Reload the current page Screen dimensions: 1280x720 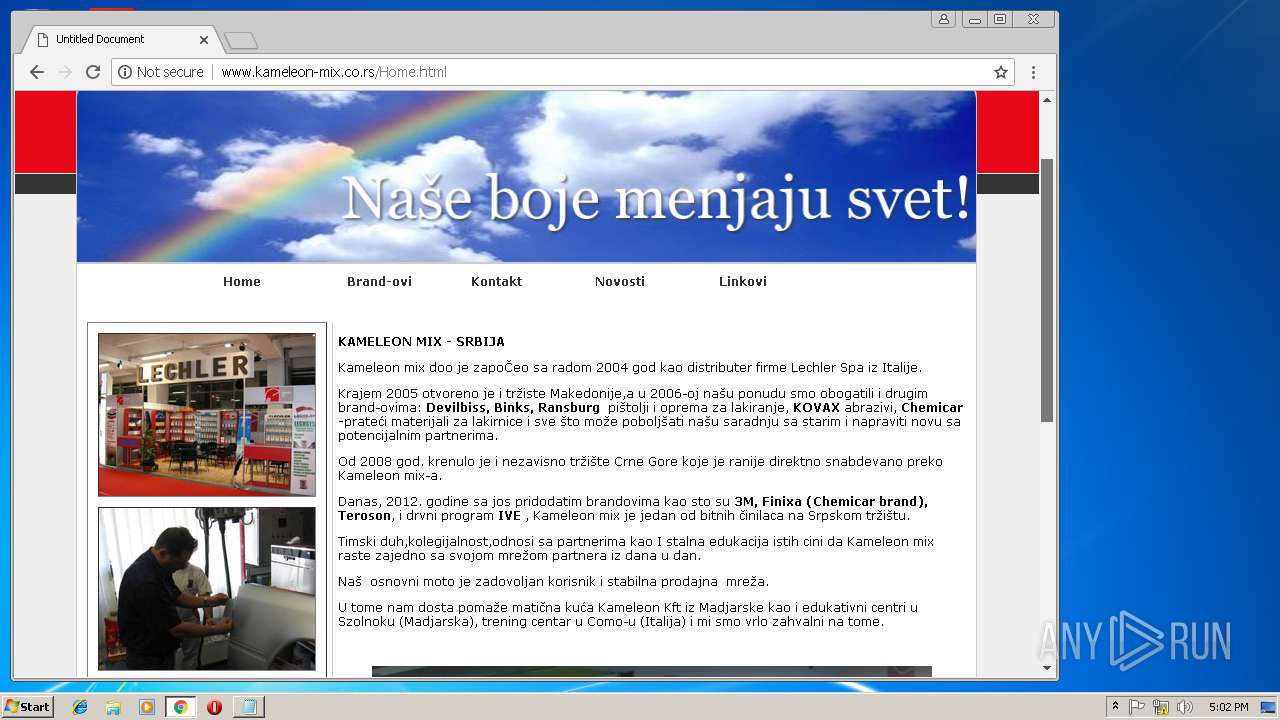(93, 72)
